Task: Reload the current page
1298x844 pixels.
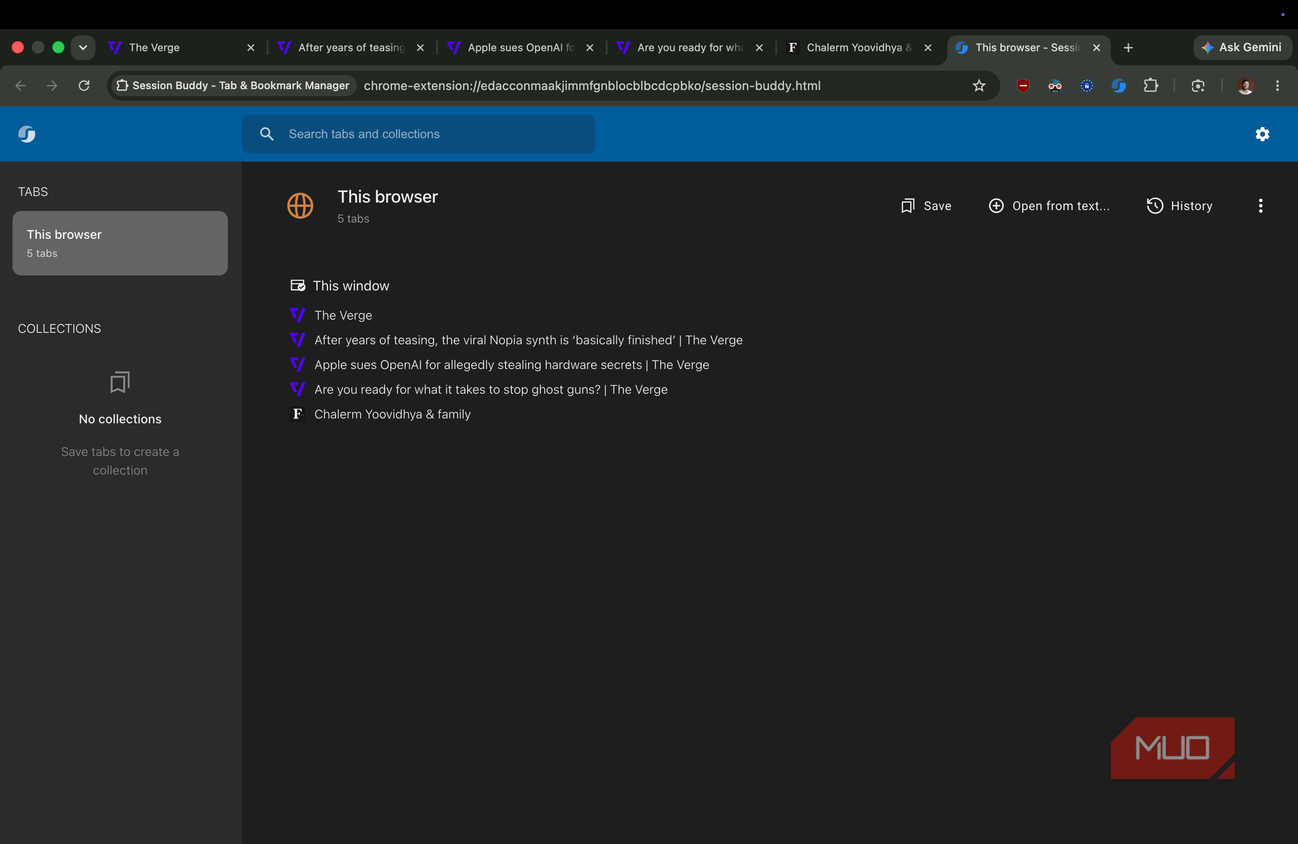Action: [84, 86]
